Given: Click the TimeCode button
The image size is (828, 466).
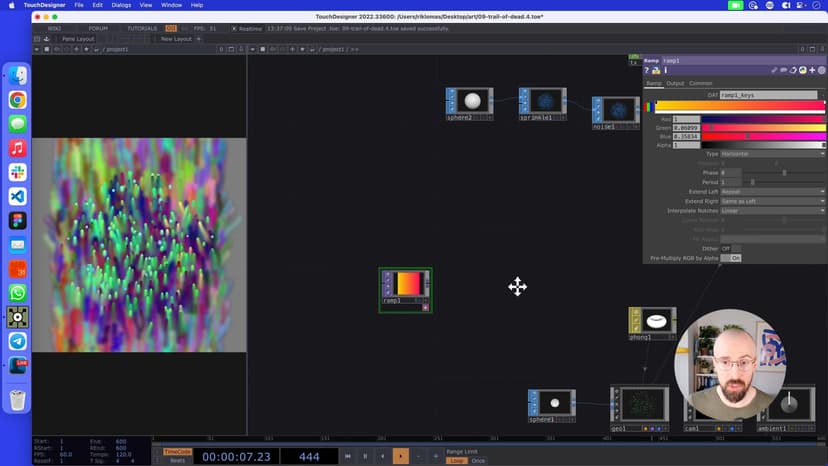Looking at the screenshot, I should (177, 451).
